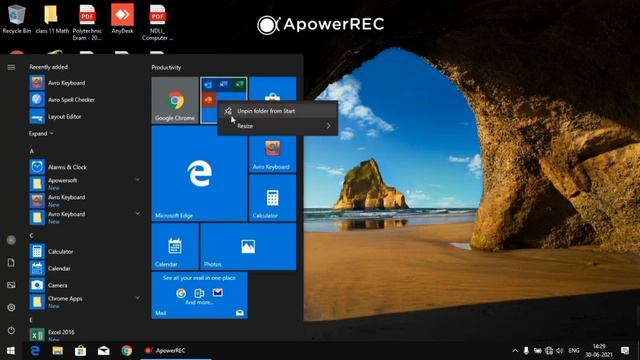The height and width of the screenshot is (360, 640).
Task: Open Microsoft Store from the taskbar
Action: pyautogui.click(x=80, y=351)
